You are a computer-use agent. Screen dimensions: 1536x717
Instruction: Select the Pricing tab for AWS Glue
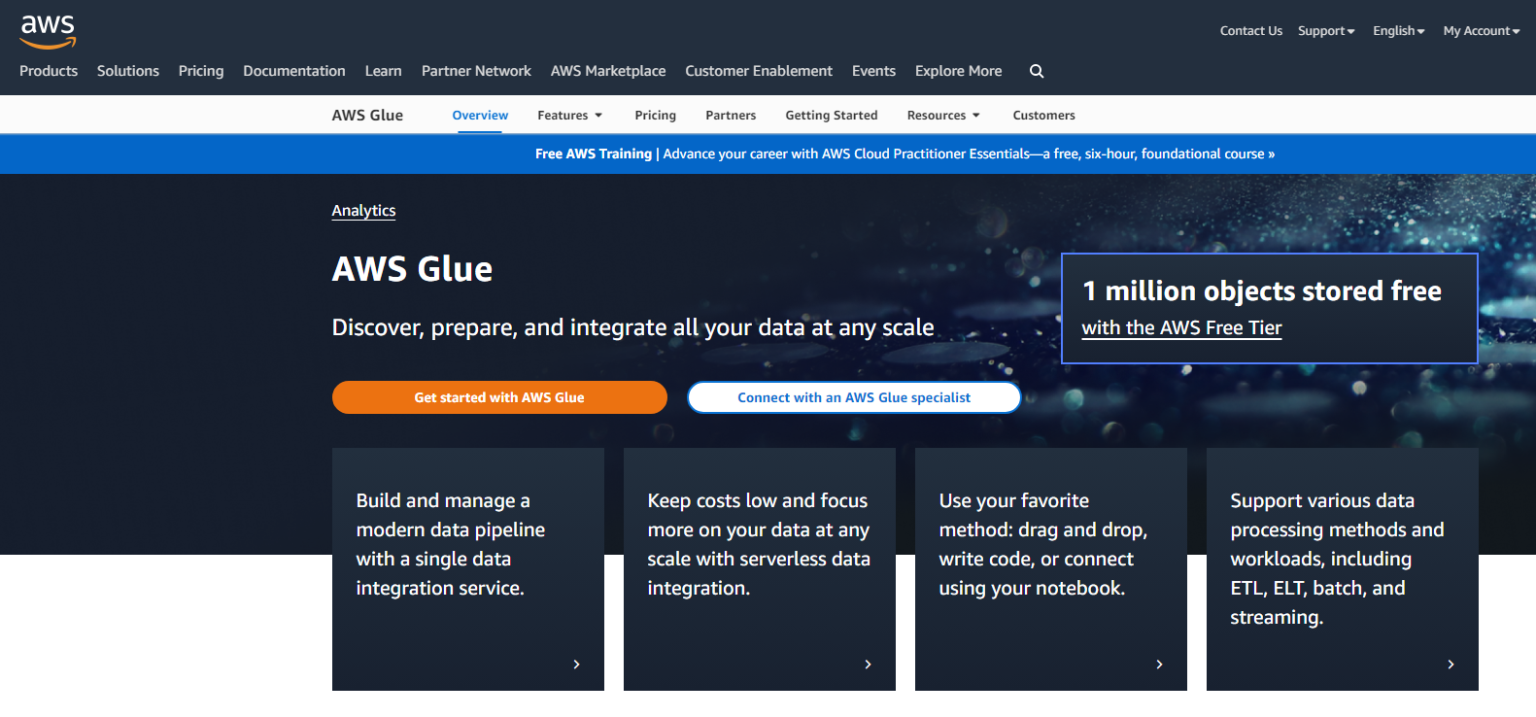(655, 115)
